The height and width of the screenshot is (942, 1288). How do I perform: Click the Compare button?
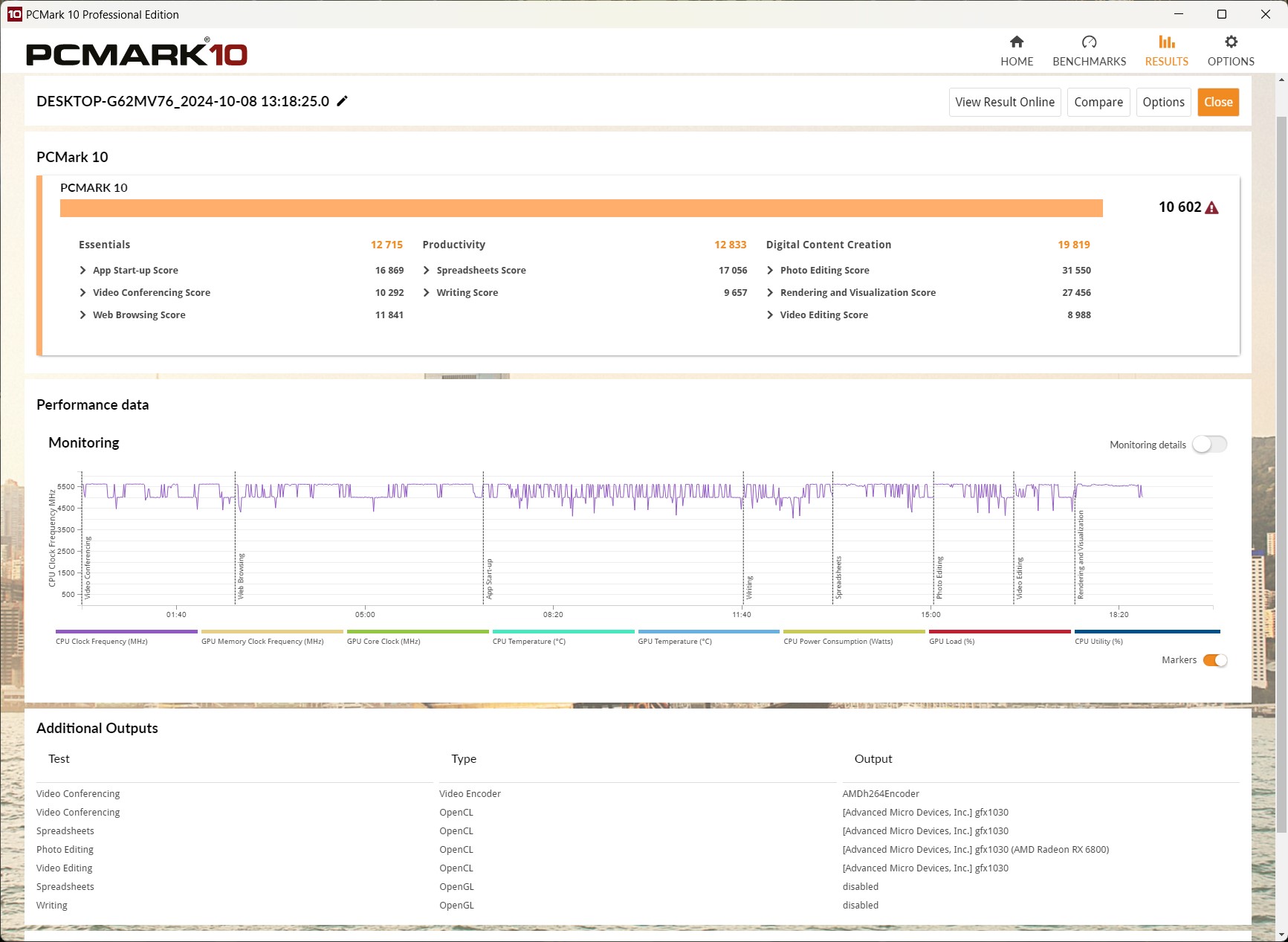pos(1098,102)
